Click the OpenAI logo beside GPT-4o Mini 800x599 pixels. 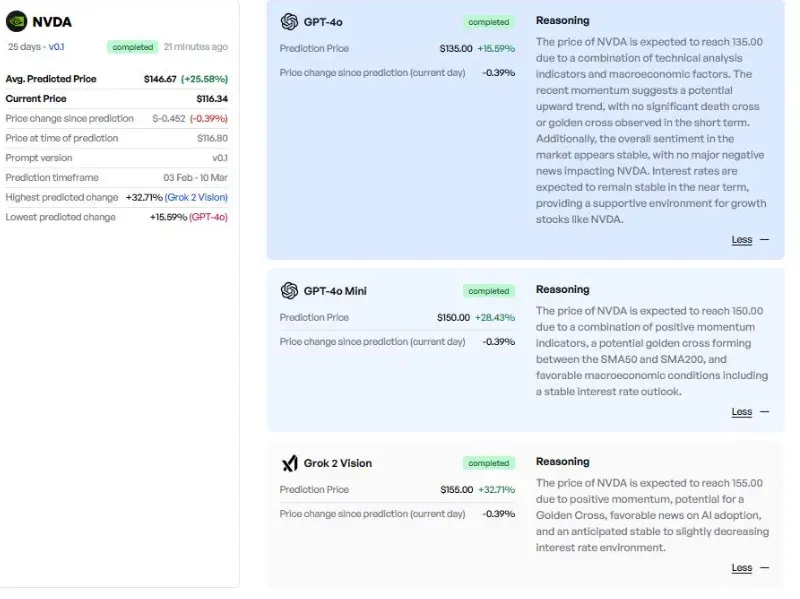[289, 291]
